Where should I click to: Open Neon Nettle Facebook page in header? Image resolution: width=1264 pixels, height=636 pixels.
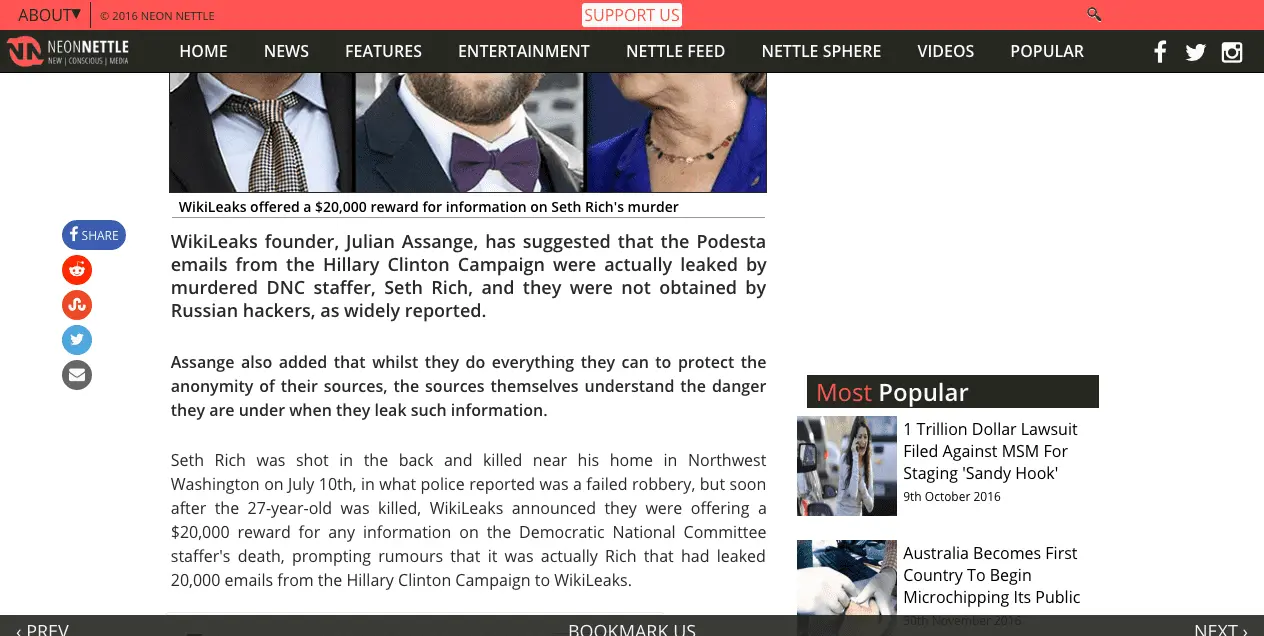(1160, 52)
